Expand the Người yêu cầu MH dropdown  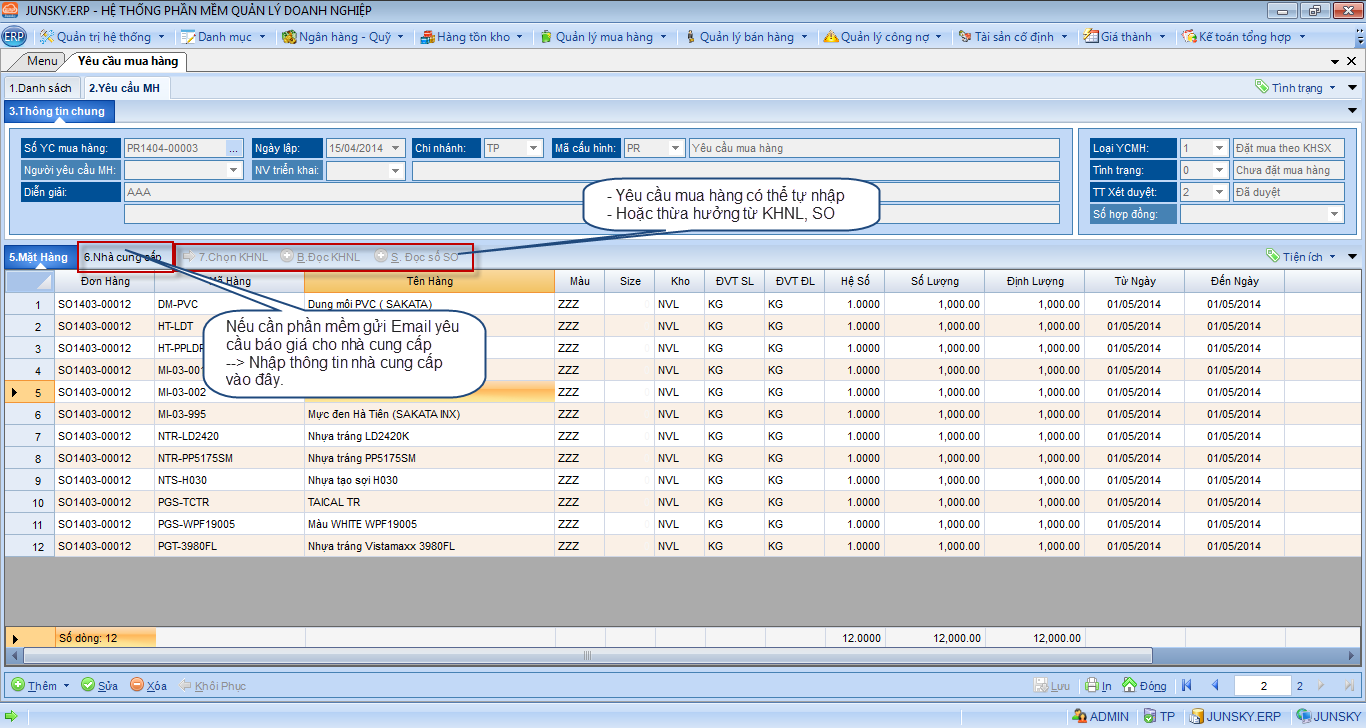(x=234, y=170)
